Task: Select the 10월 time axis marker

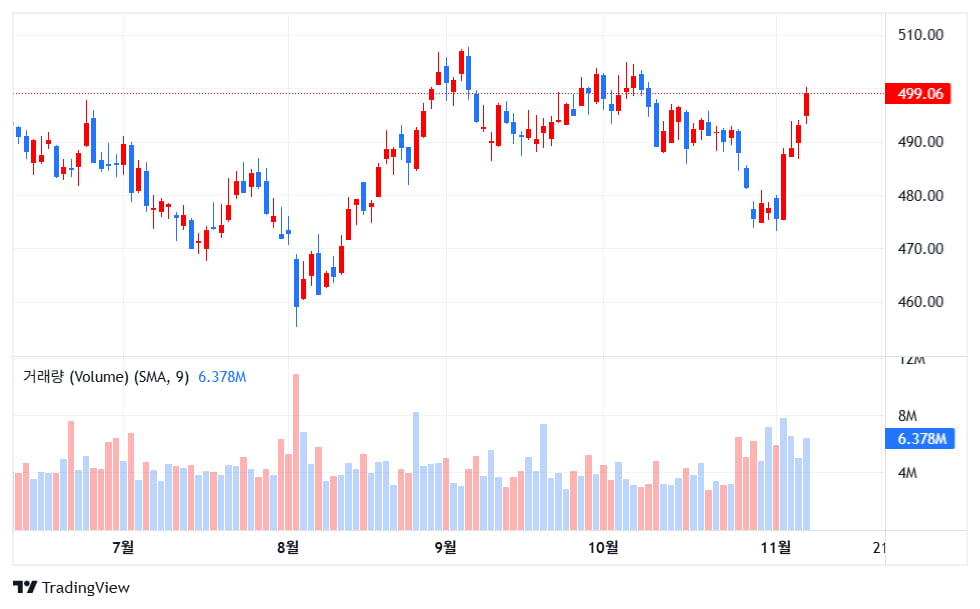Action: pyautogui.click(x=603, y=547)
